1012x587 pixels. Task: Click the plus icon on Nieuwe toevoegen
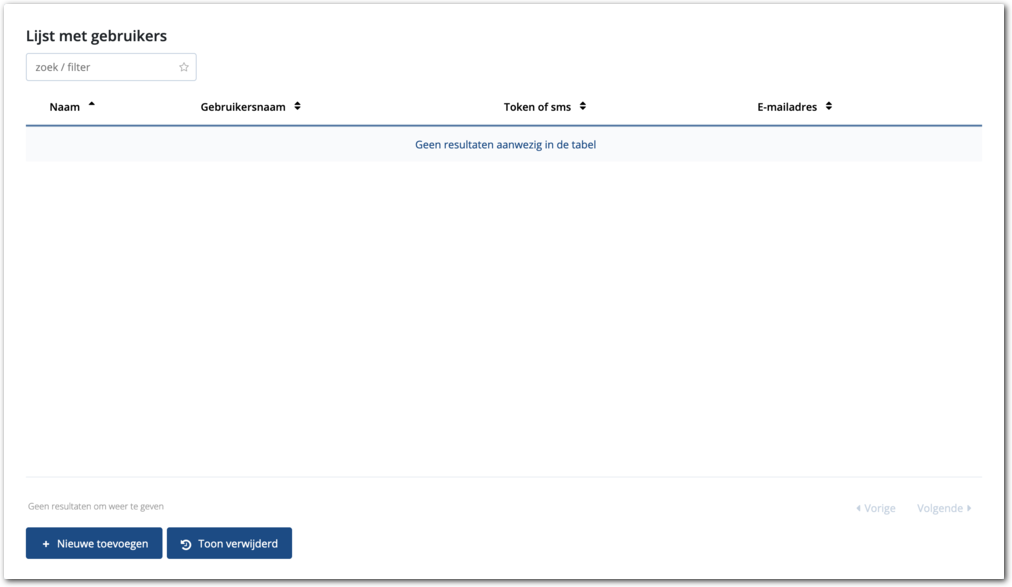coord(46,544)
